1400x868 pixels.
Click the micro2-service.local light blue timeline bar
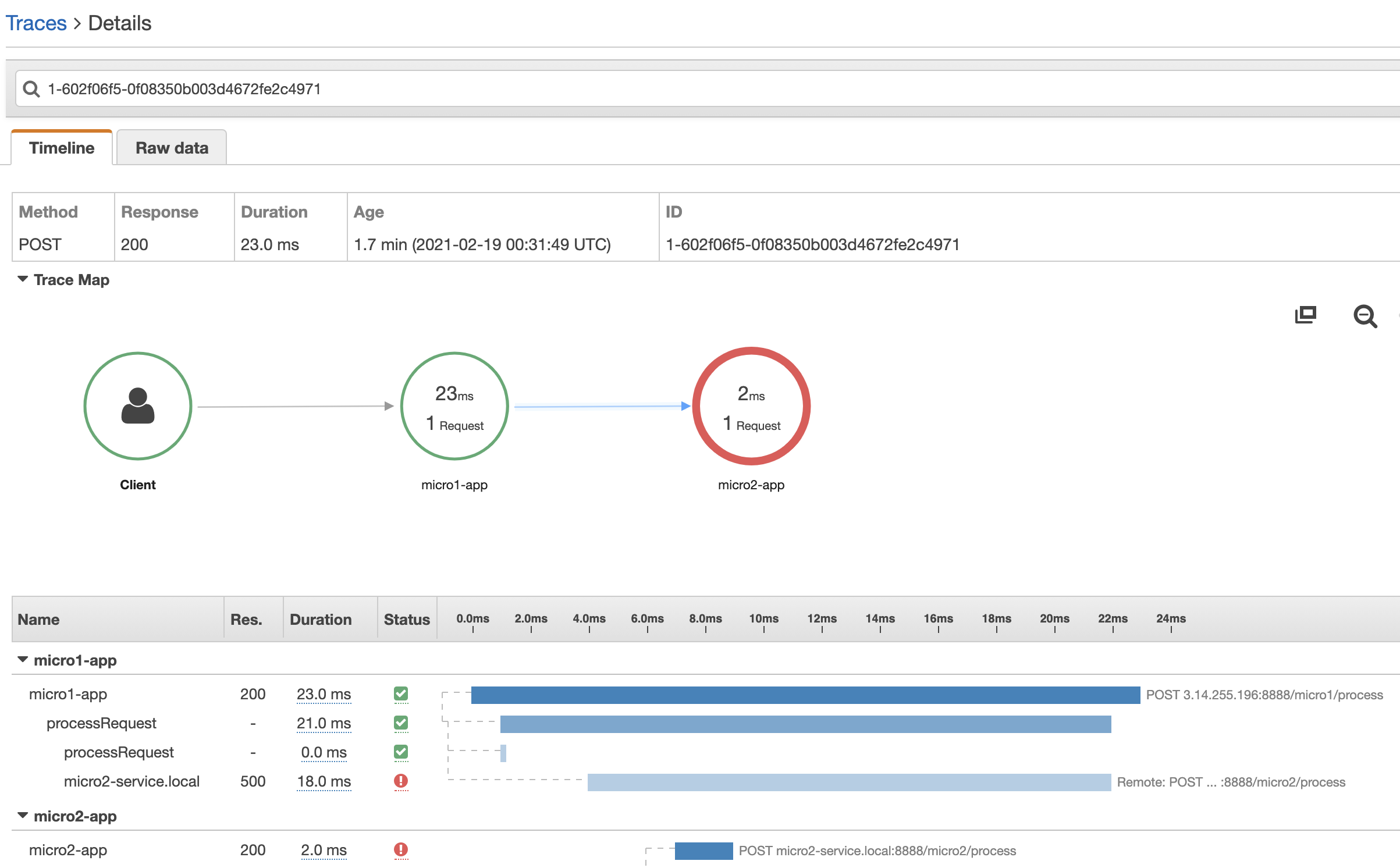[848, 782]
